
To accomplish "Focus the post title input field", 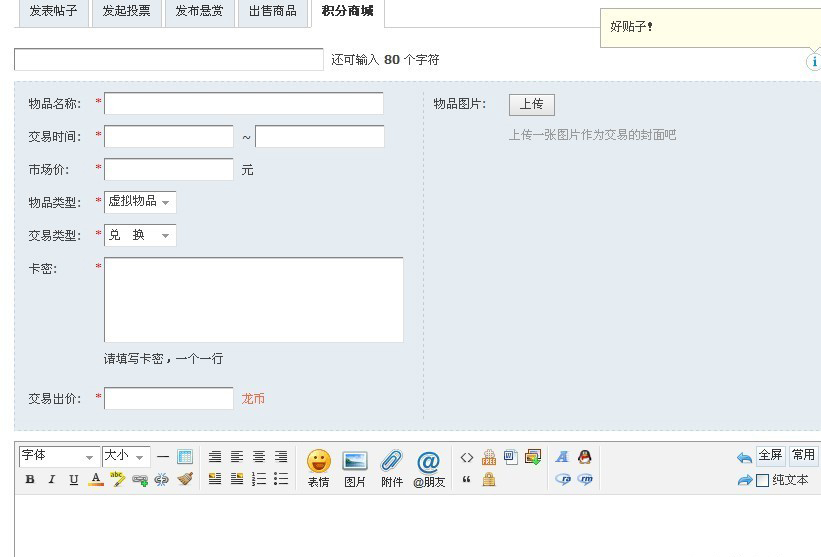I will pos(169,59).
